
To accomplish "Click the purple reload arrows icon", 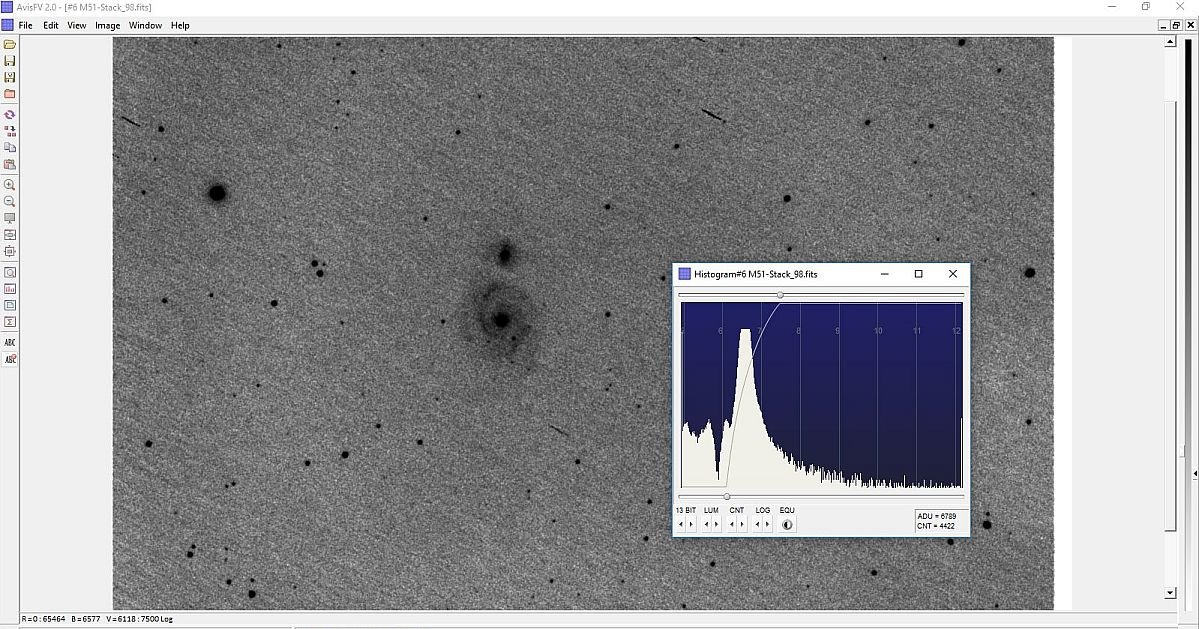I will 10,115.
